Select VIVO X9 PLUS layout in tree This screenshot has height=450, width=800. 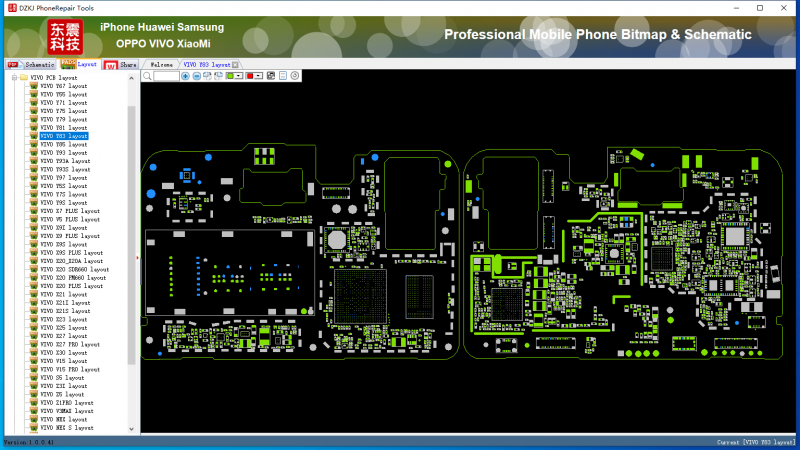pyautogui.click(x=69, y=236)
